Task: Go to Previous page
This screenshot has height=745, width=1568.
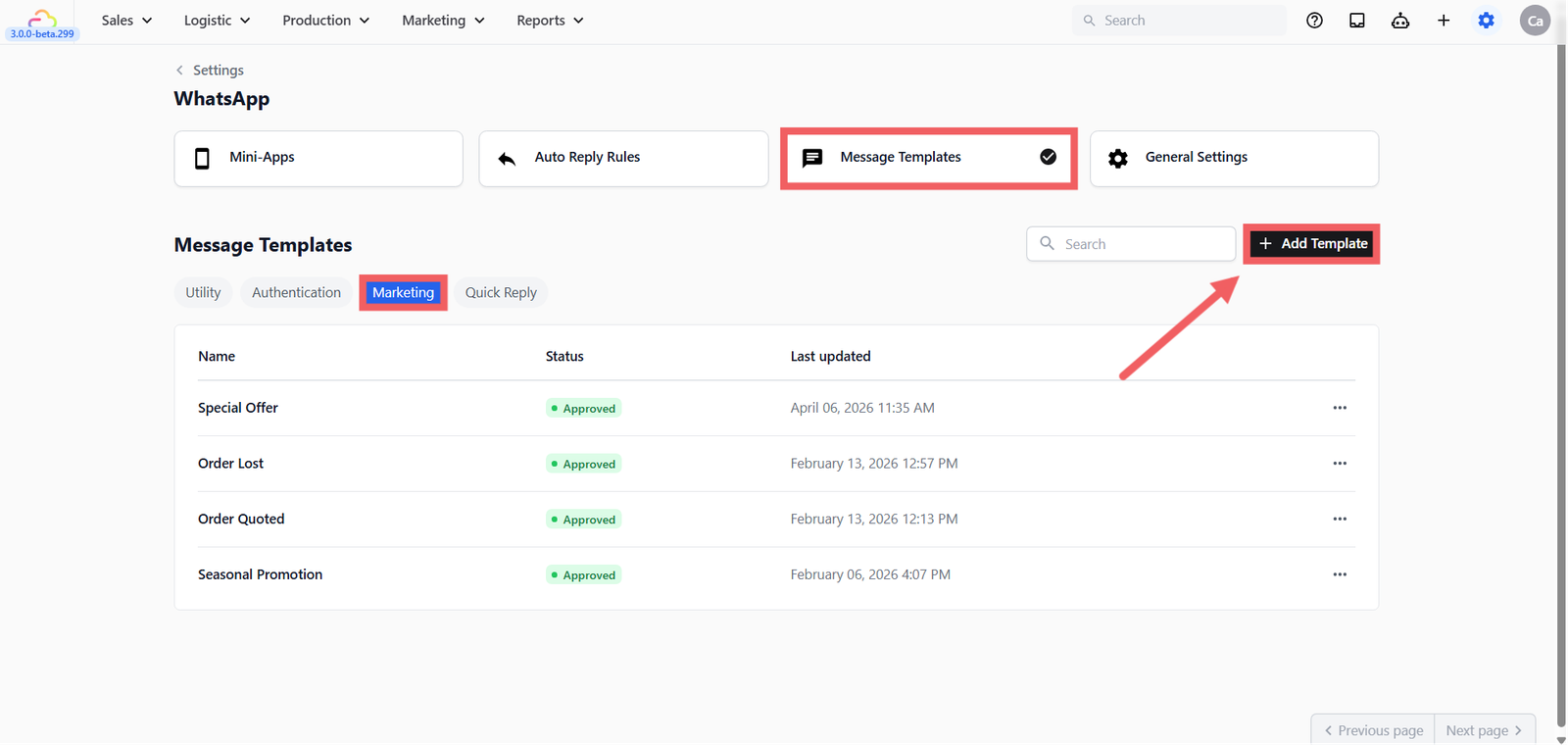Action: [x=1373, y=730]
